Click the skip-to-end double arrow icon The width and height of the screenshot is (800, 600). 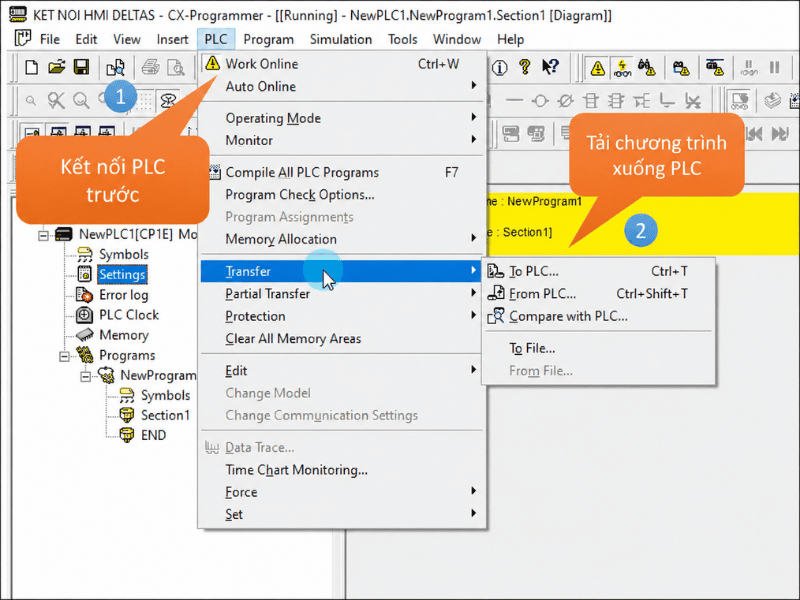pos(780,134)
